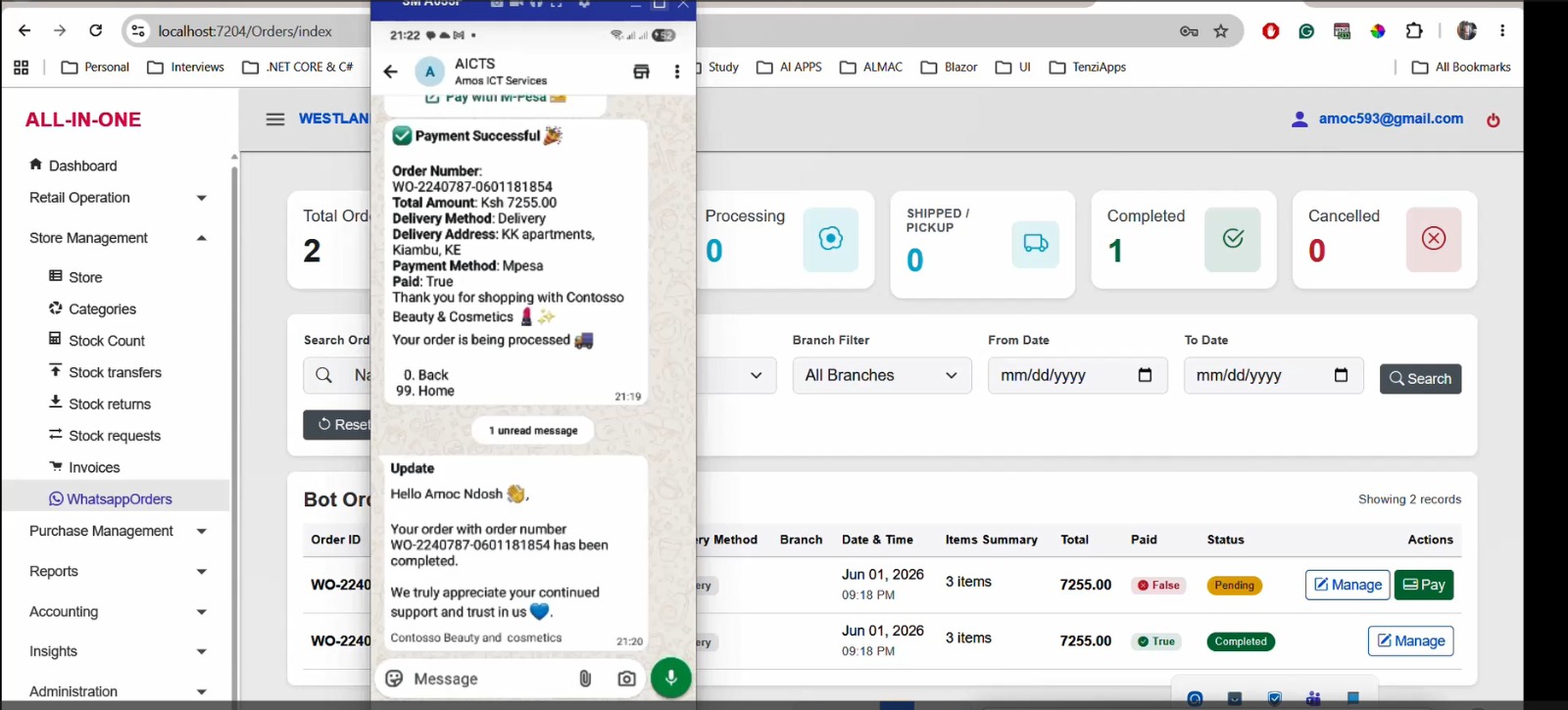Click the Search button
The width and height of the screenshot is (1568, 710).
1420,379
